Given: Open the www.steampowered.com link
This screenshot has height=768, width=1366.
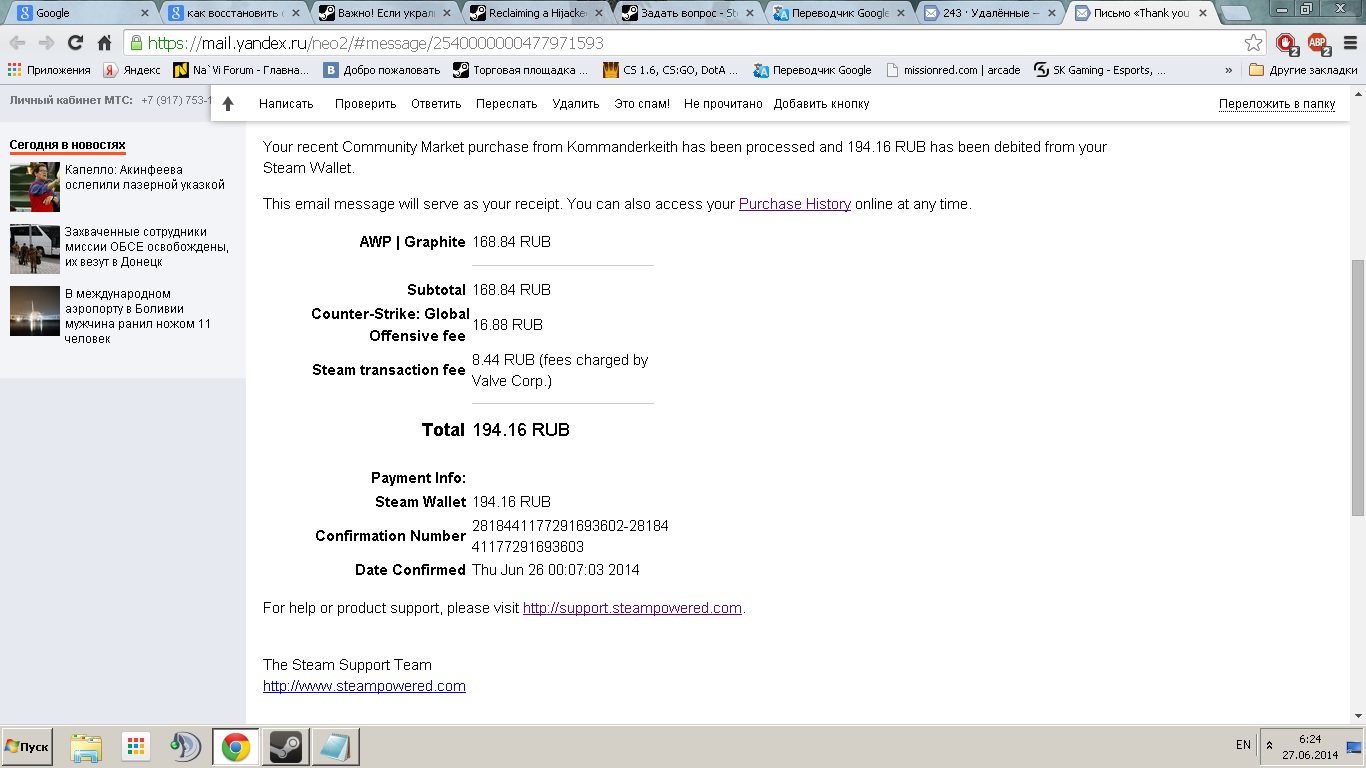Looking at the screenshot, I should (364, 686).
